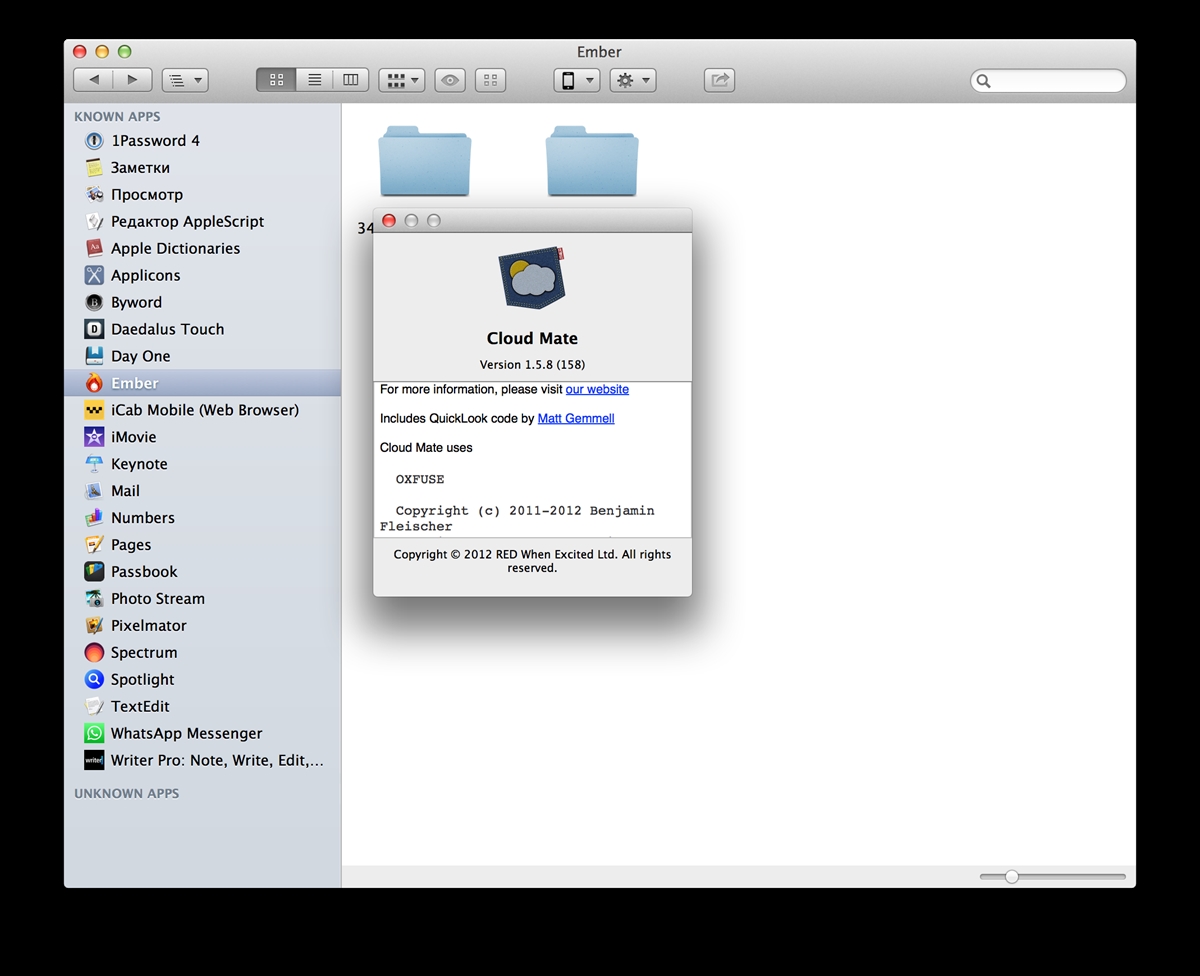1200x976 pixels.
Task: Click the share button in toolbar
Action: (x=719, y=80)
